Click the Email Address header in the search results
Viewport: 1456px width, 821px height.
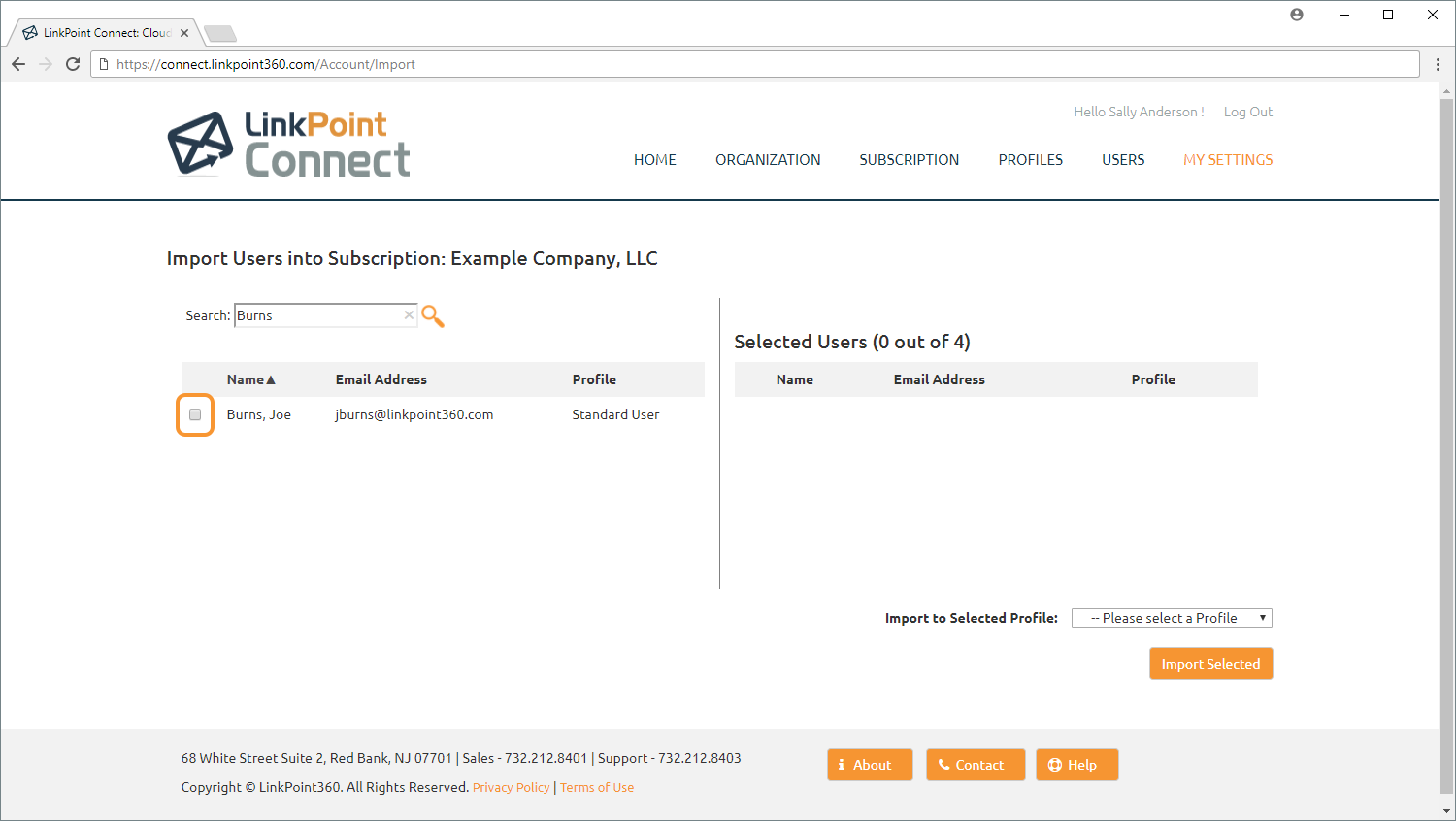pyautogui.click(x=381, y=379)
